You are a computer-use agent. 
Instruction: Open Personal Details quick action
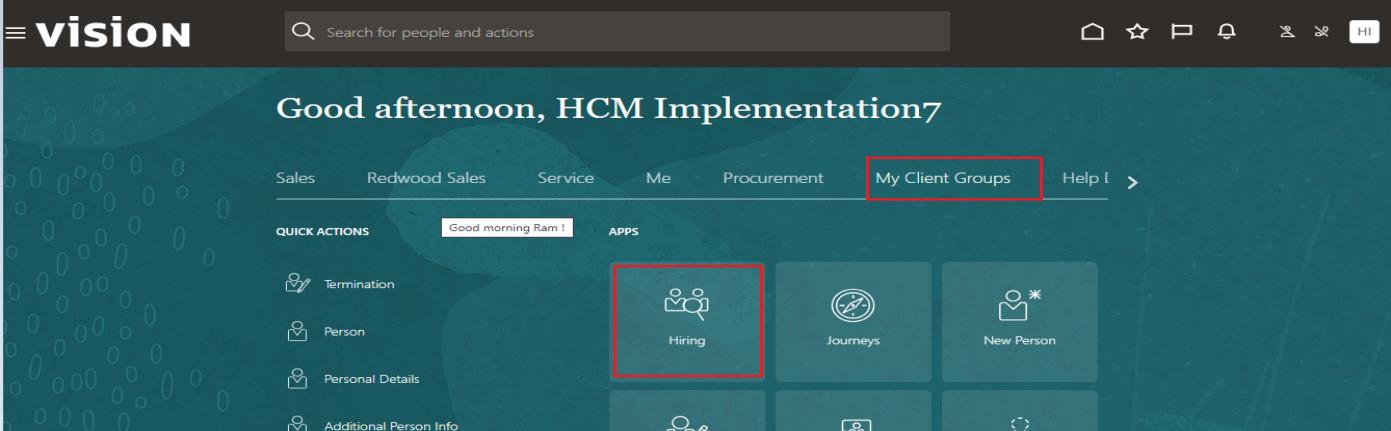(371, 379)
